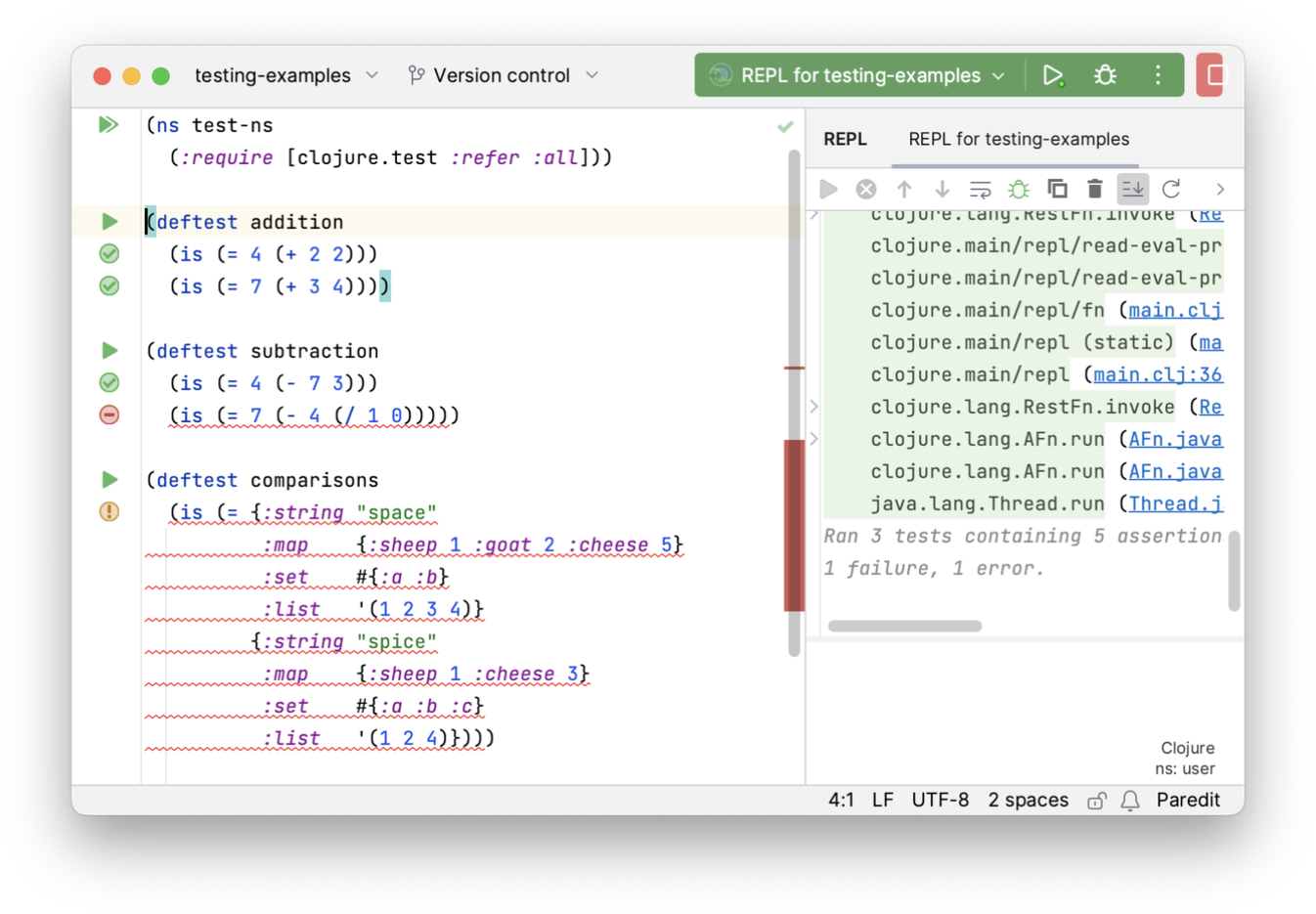Screen dimensions: 1316x914
Task: Open the Version control dropdown
Action: (503, 75)
